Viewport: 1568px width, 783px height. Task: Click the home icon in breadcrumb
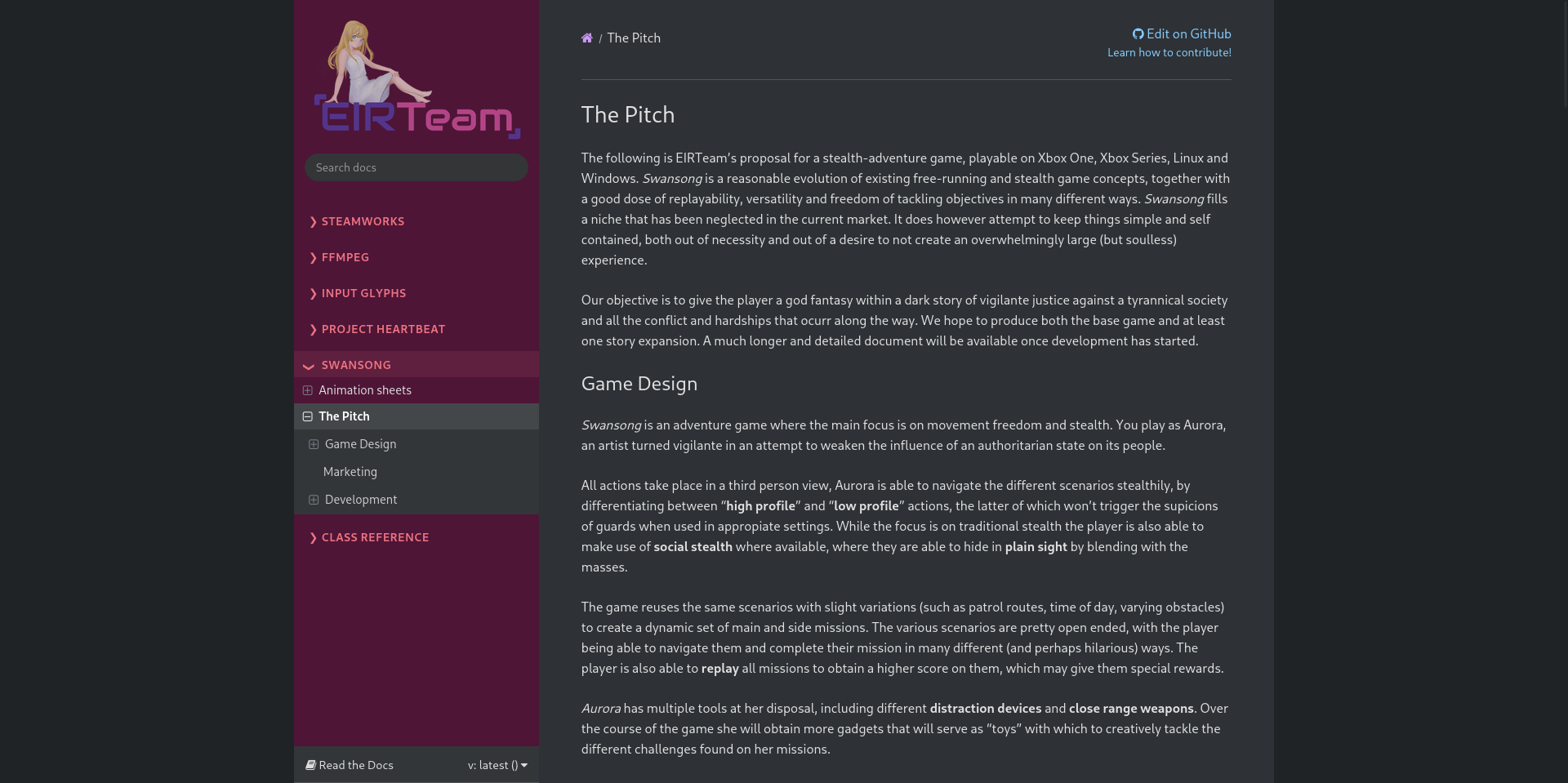pos(586,38)
